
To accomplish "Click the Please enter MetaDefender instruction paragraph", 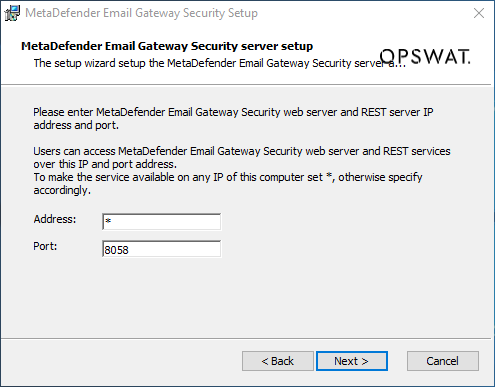I will [x=233, y=119].
